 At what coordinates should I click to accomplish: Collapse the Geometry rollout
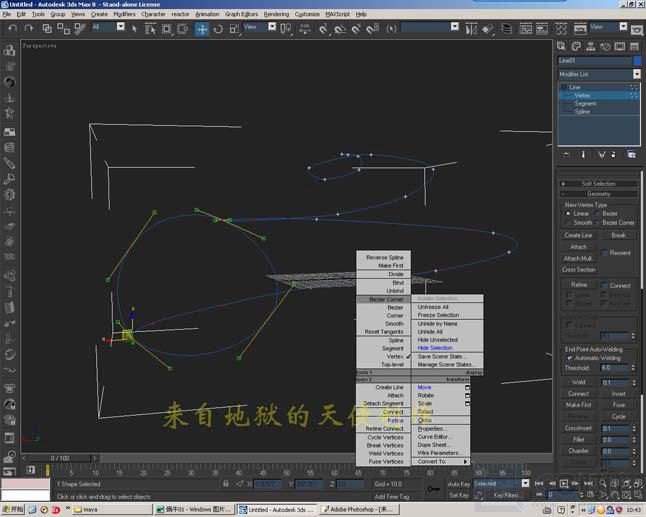click(x=599, y=194)
